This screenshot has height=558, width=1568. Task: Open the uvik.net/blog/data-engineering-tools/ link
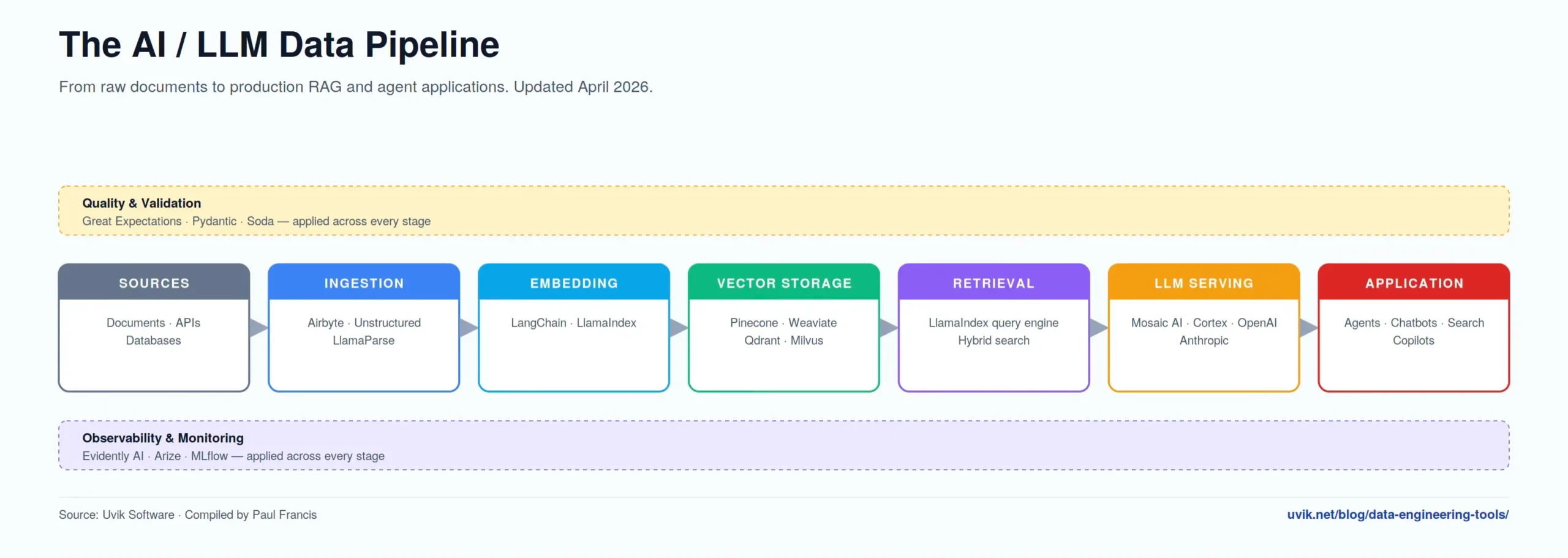click(x=1397, y=515)
